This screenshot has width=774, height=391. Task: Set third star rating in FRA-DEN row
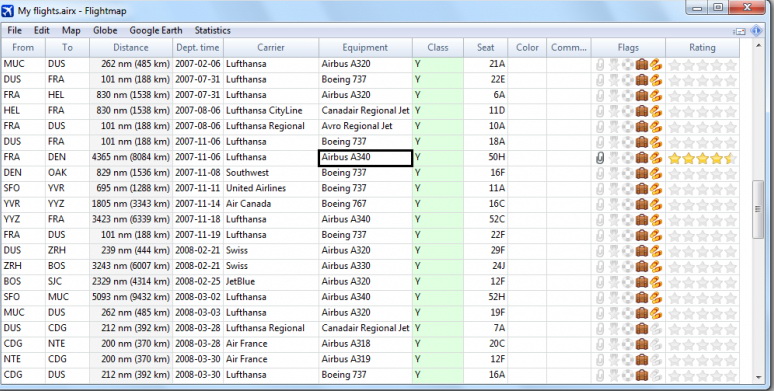click(702, 158)
